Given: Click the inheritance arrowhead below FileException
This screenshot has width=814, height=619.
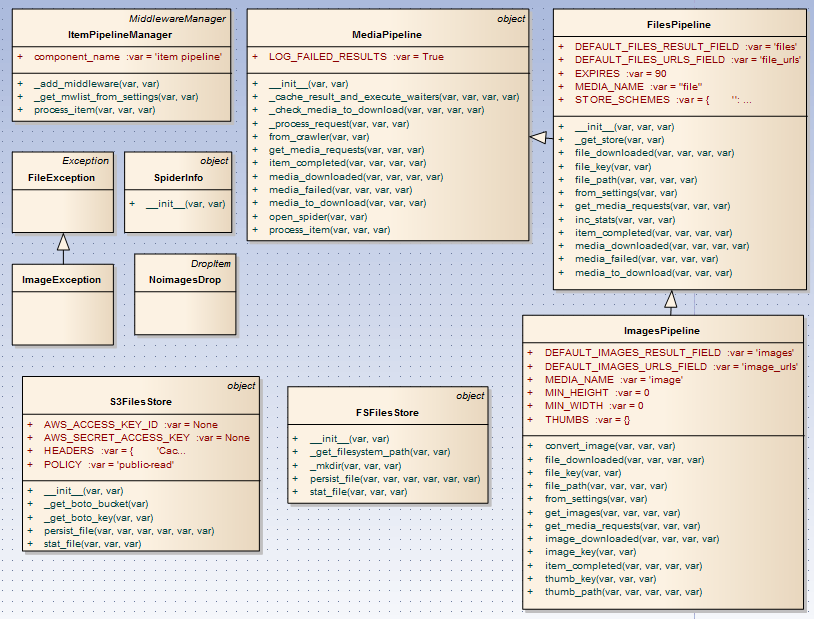Looking at the screenshot, I should pos(63,241).
